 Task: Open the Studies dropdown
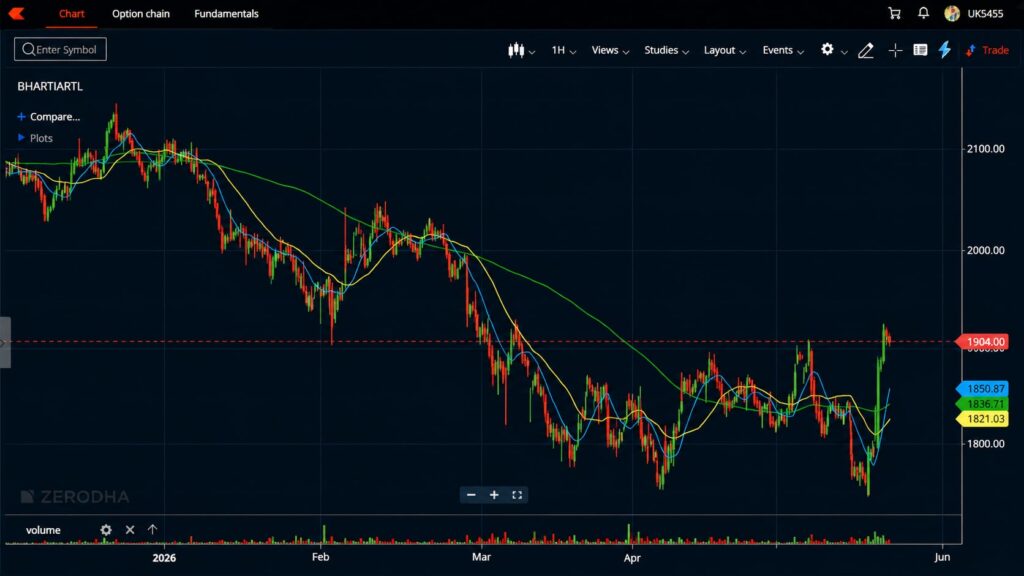666,50
